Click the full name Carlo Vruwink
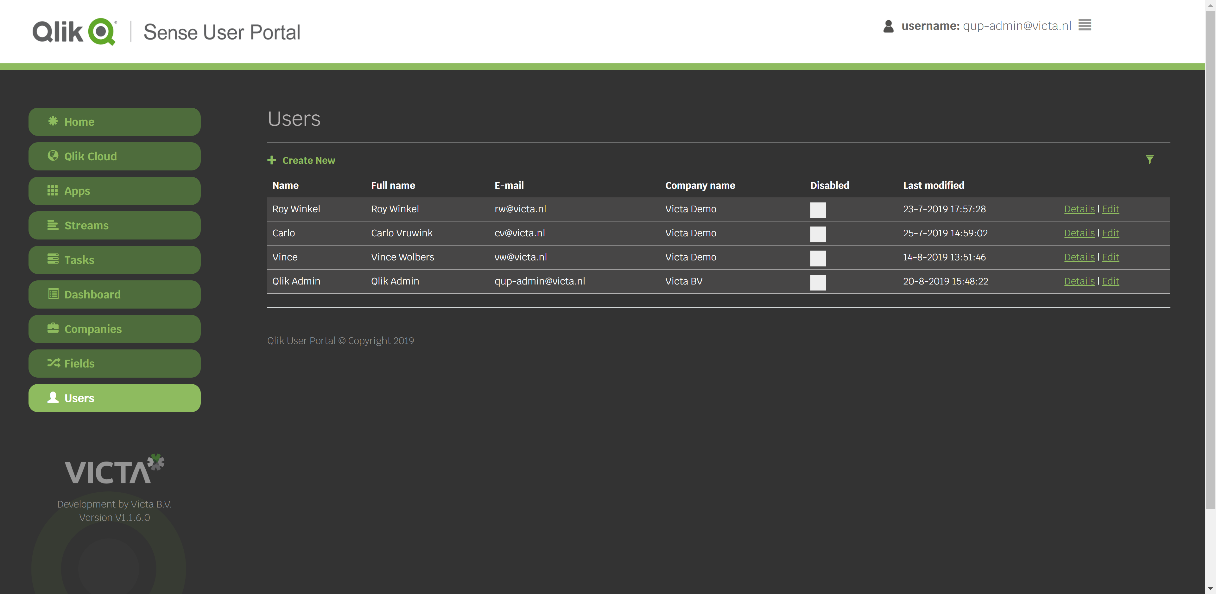This screenshot has height=594, width=1216. coord(402,233)
